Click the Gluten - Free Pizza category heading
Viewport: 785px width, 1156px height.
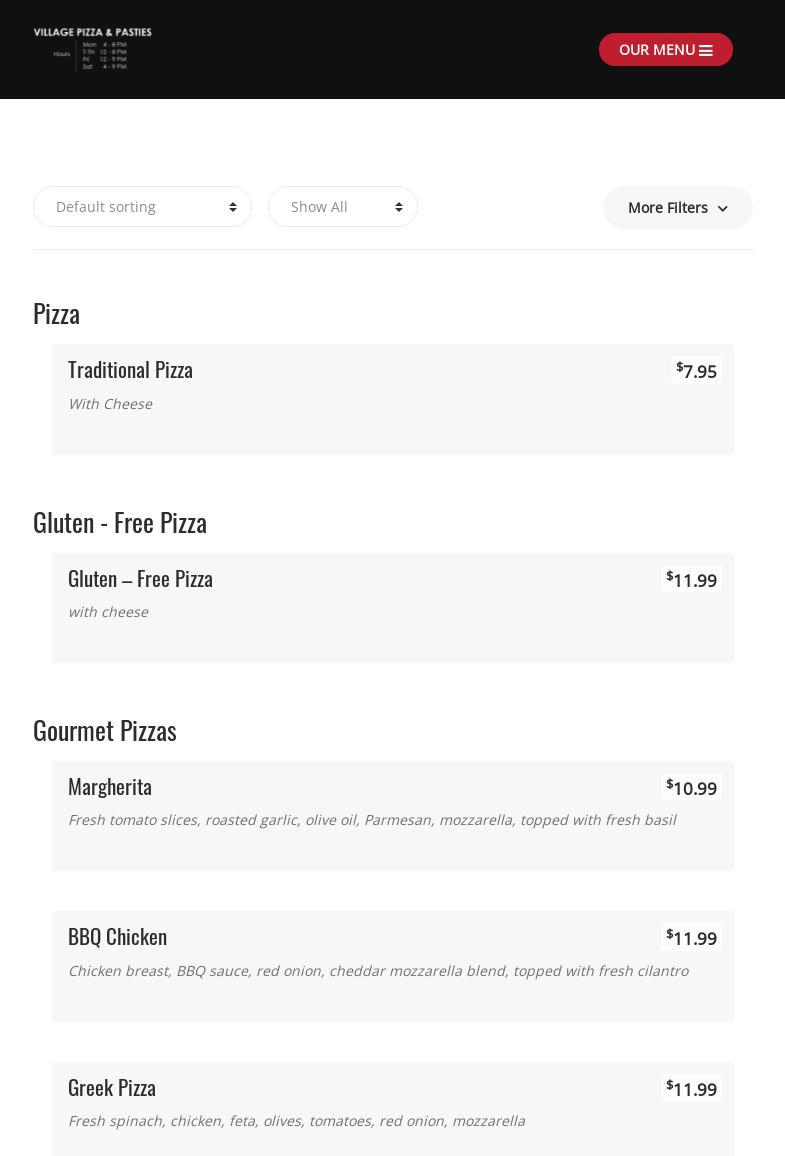coord(120,522)
